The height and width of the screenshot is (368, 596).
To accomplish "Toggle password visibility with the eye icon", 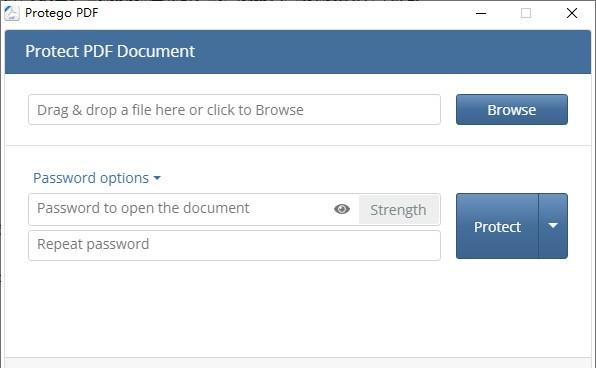I will point(342,209).
